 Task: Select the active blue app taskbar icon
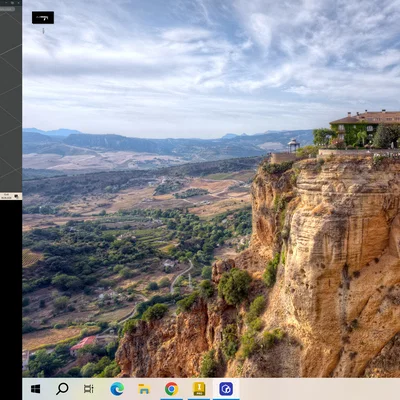coord(226,389)
